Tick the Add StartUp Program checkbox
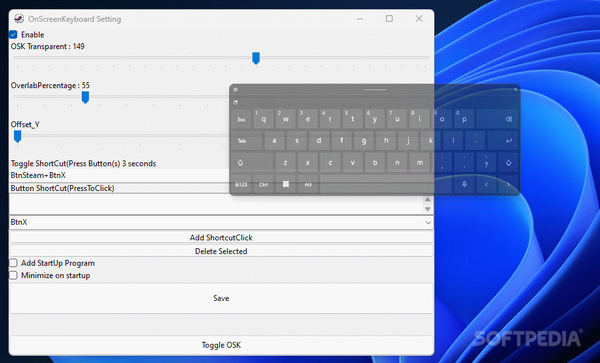 [x=13, y=263]
